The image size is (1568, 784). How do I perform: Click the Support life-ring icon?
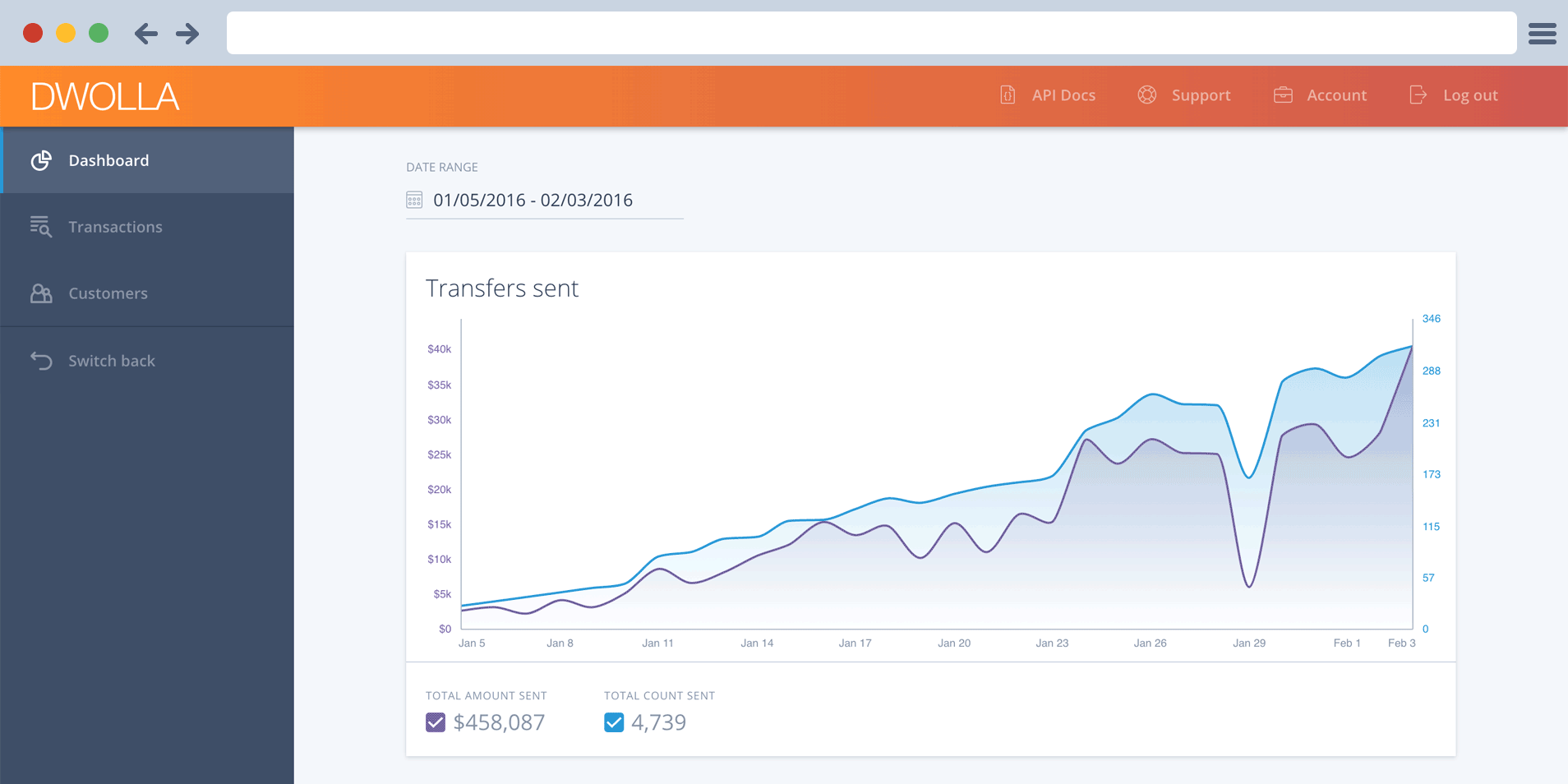pos(1147,95)
